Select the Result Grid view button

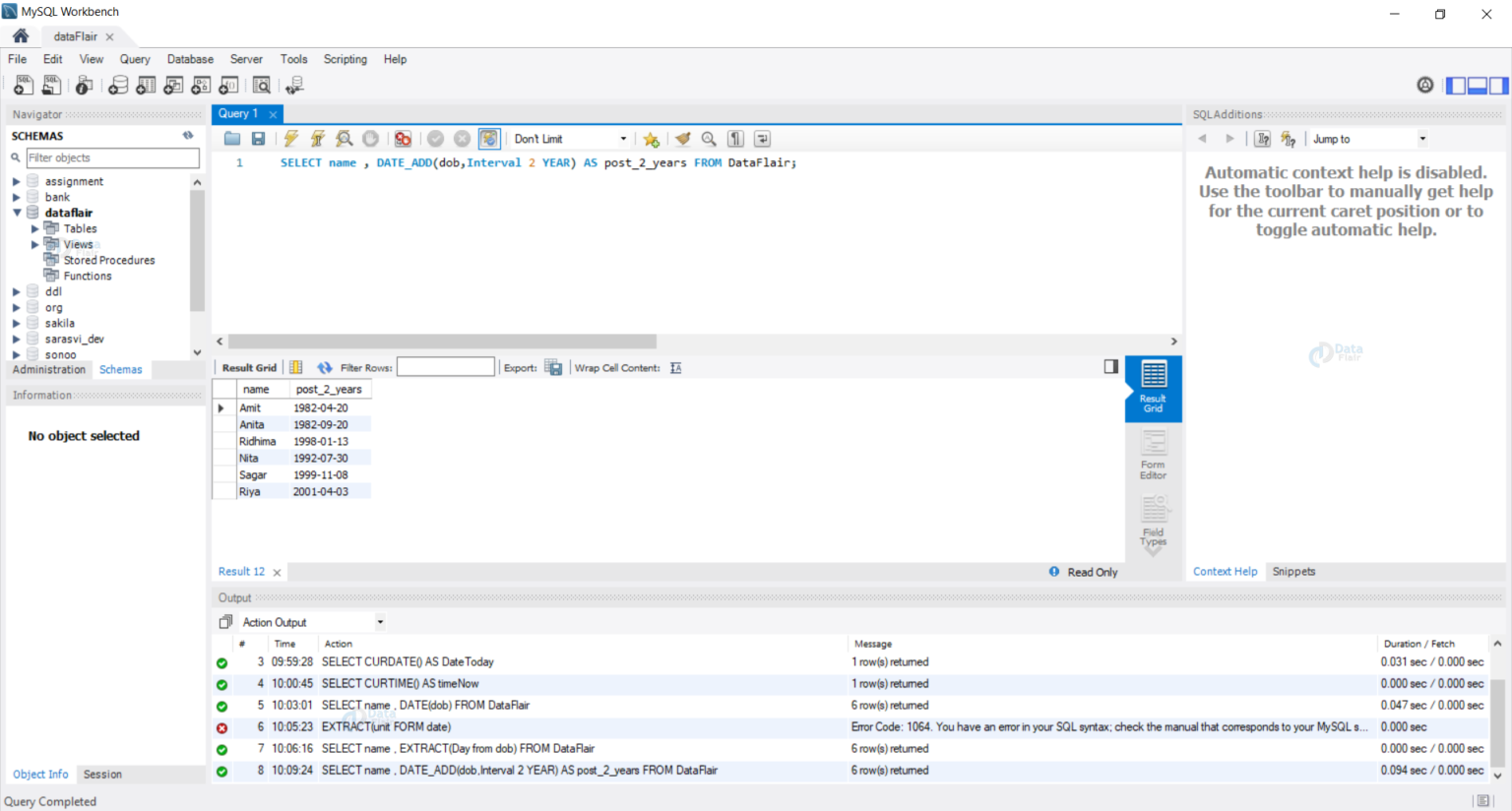point(1153,388)
